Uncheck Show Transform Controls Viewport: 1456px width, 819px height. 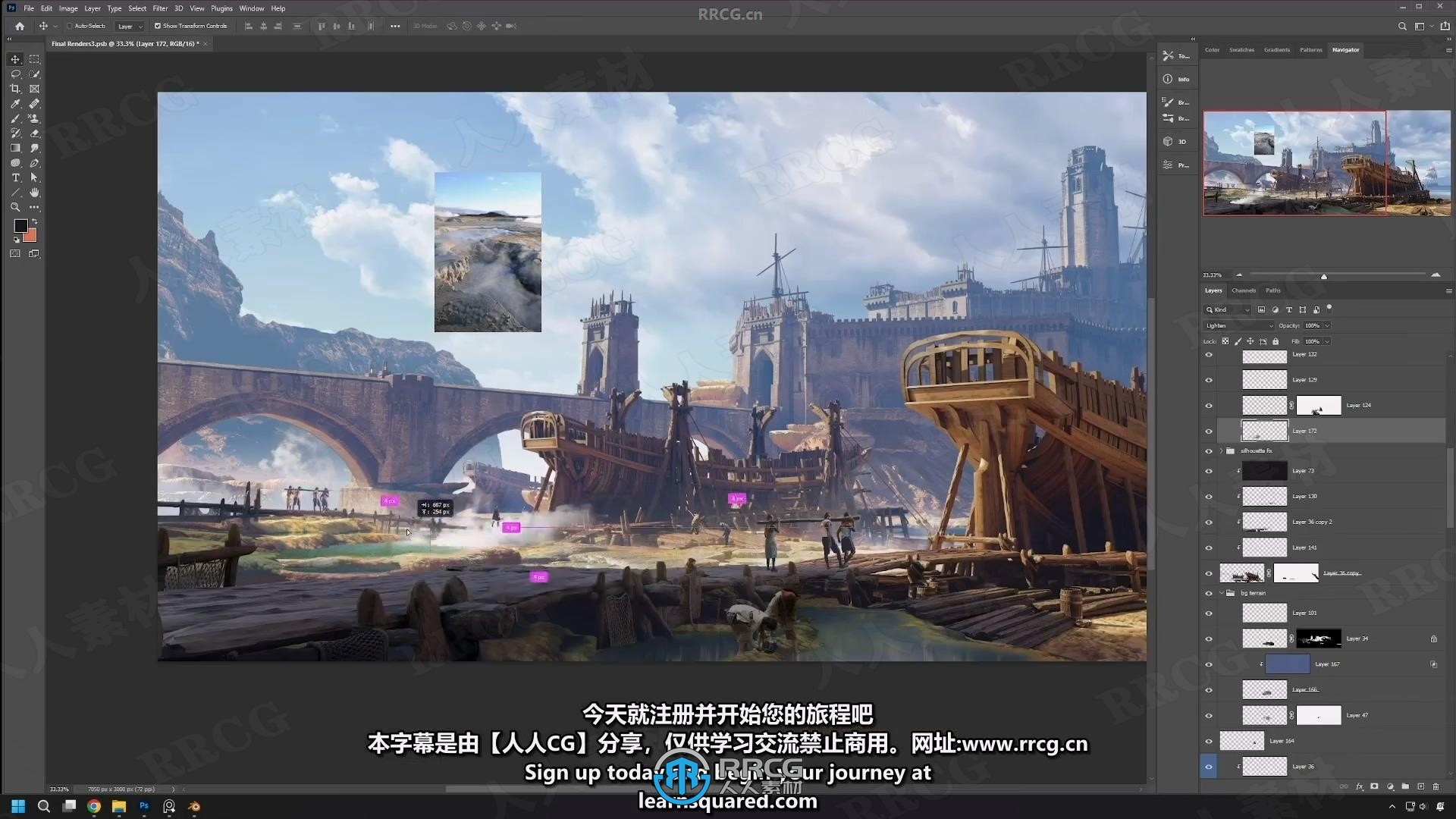point(158,26)
